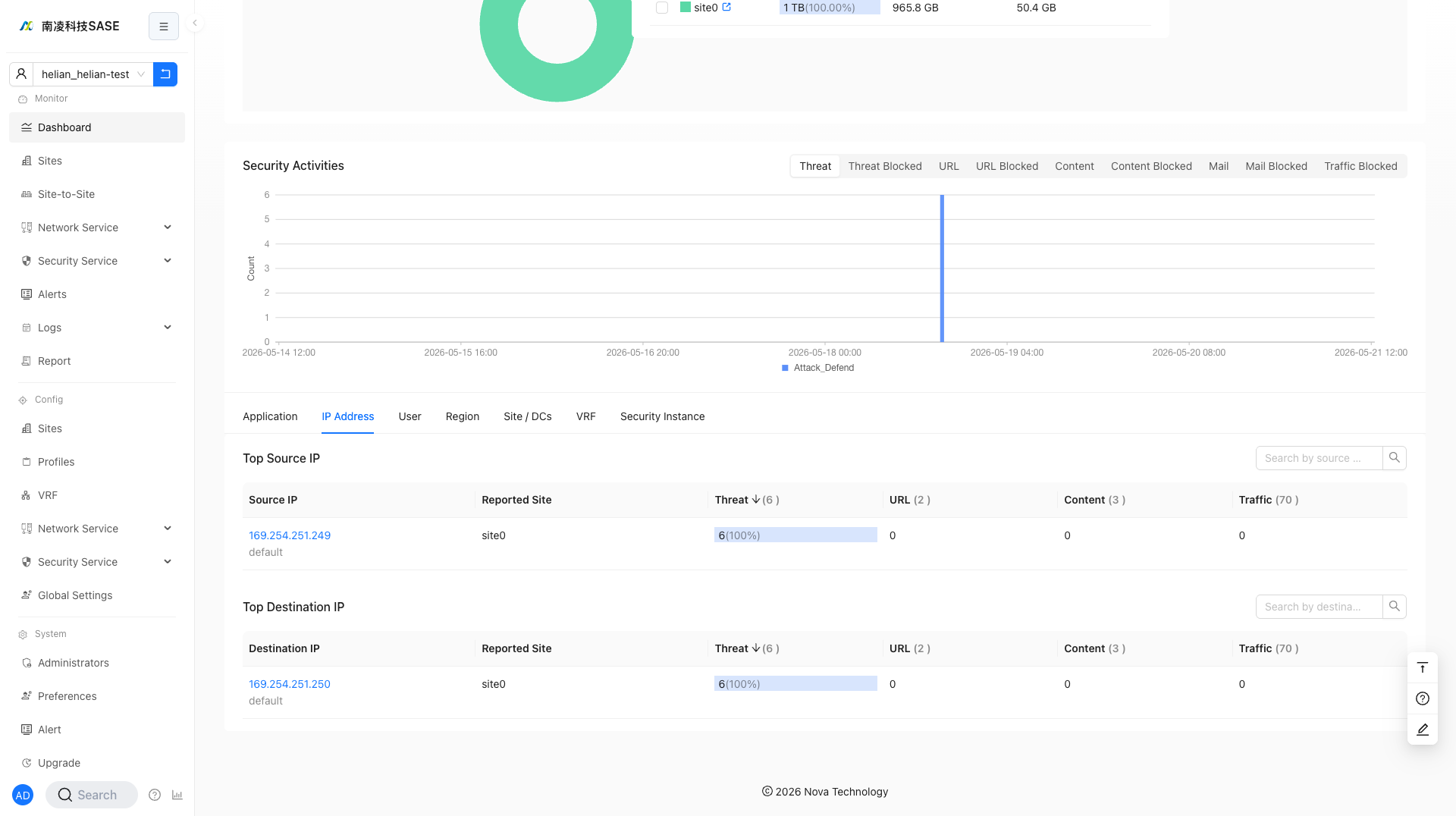The height and width of the screenshot is (816, 1456).
Task: Click the AD user avatar
Action: coord(23,795)
